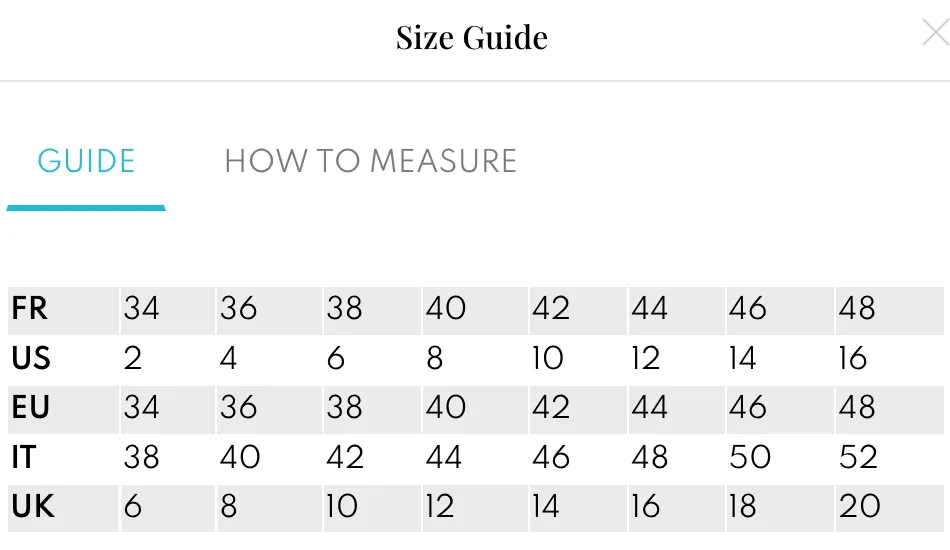The image size is (950, 550).
Task: Click IT size 52 cell
Action: coord(858,457)
